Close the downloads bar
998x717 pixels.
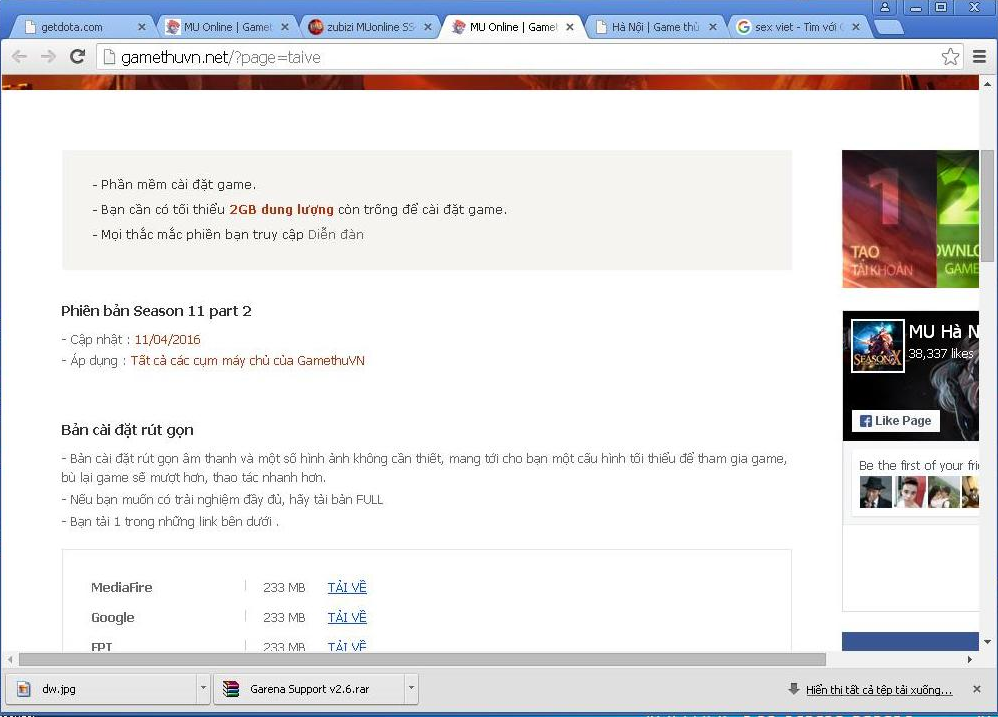[977, 689]
